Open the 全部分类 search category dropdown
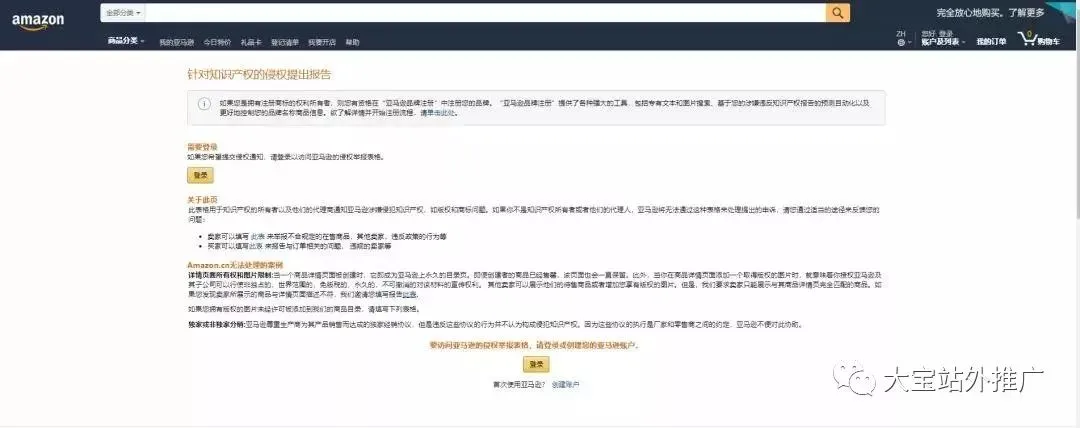This screenshot has height=428, width=1080. (125, 13)
